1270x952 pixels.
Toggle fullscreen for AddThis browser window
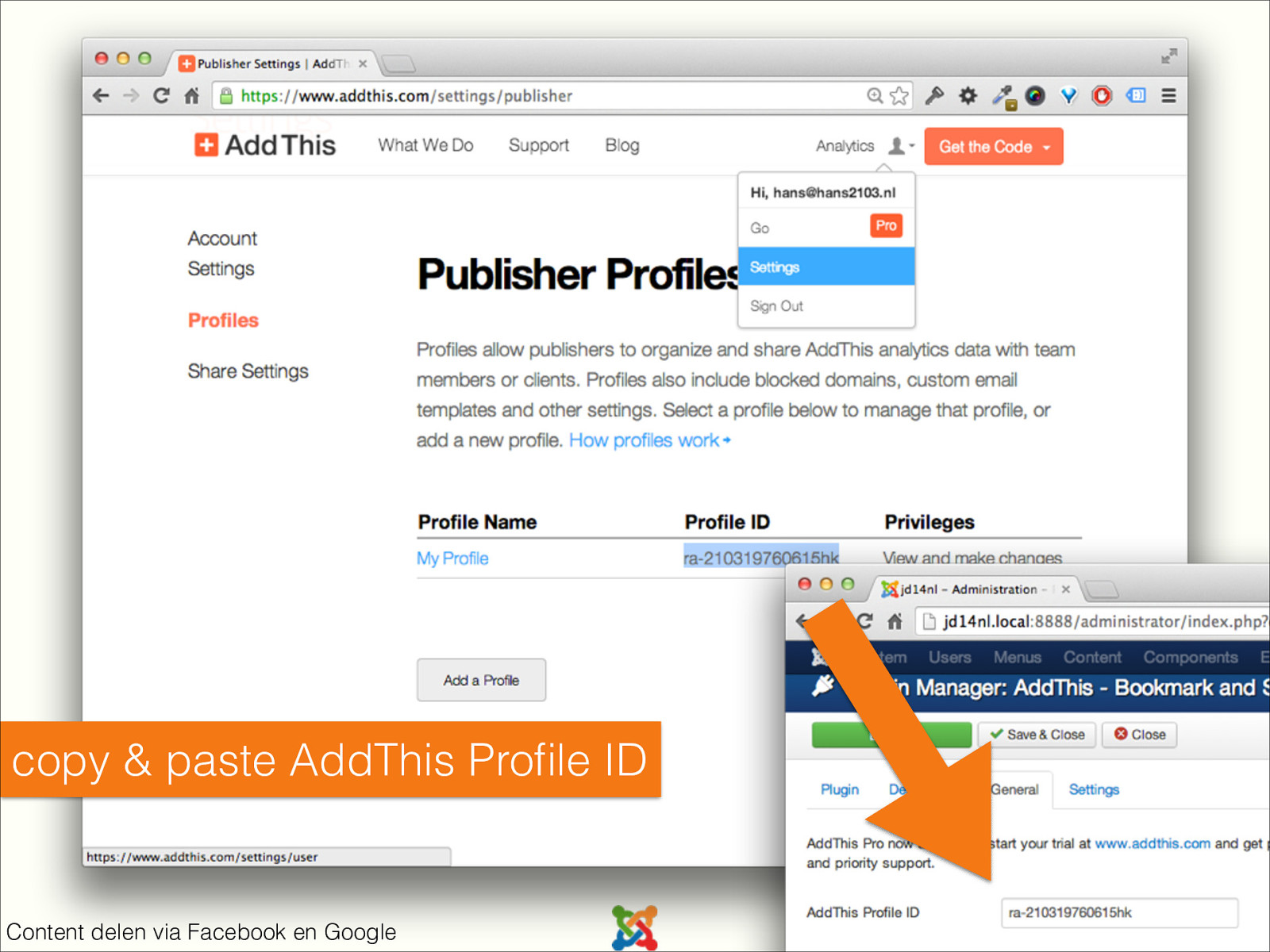pyautogui.click(x=1168, y=56)
